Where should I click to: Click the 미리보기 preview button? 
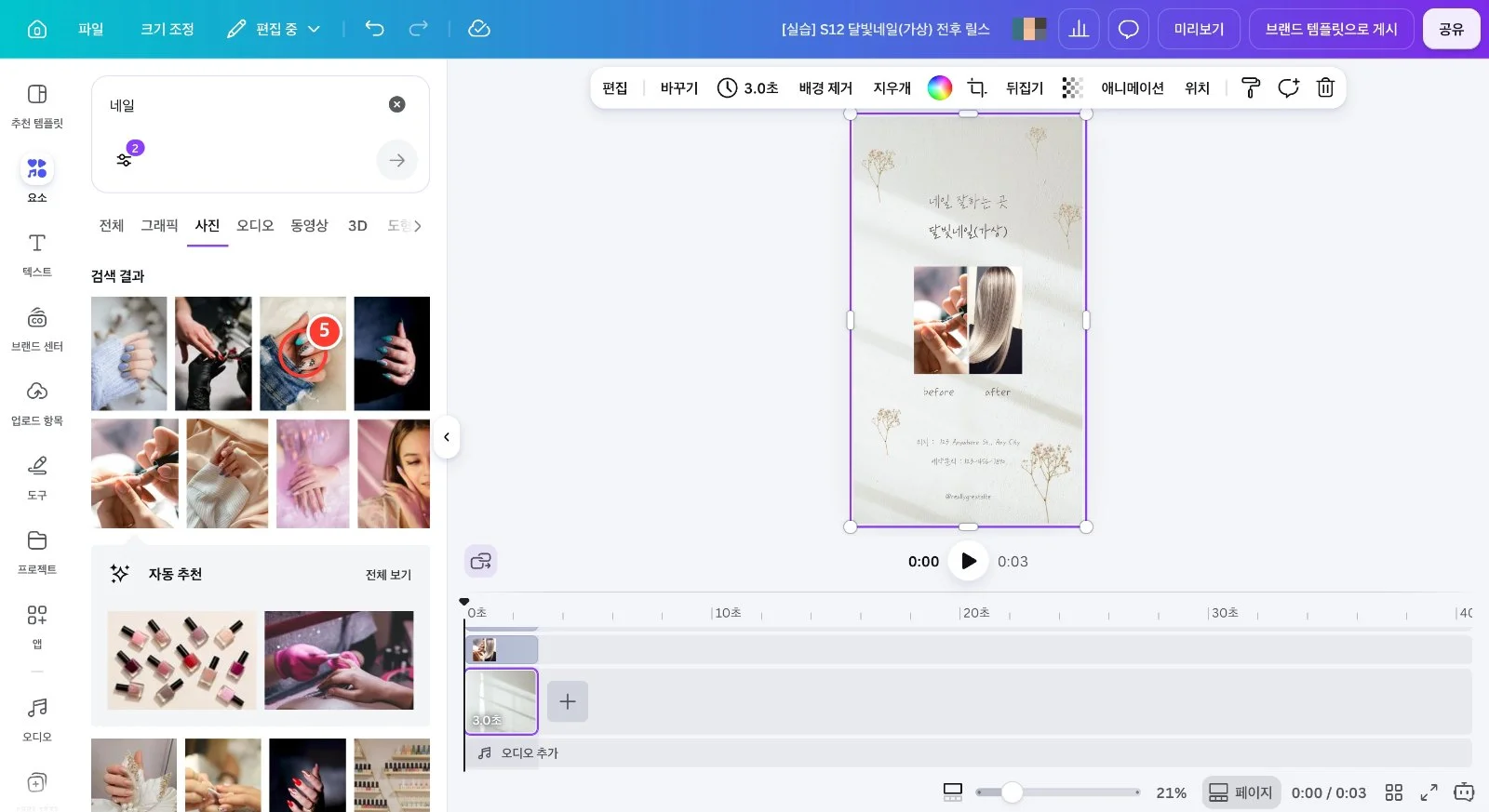1199,29
